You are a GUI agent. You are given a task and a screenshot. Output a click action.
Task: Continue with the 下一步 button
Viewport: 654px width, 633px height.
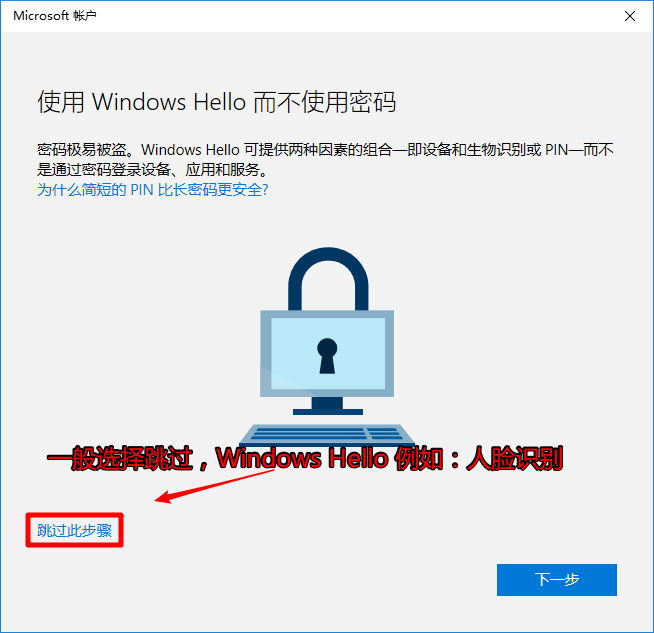(x=556, y=580)
